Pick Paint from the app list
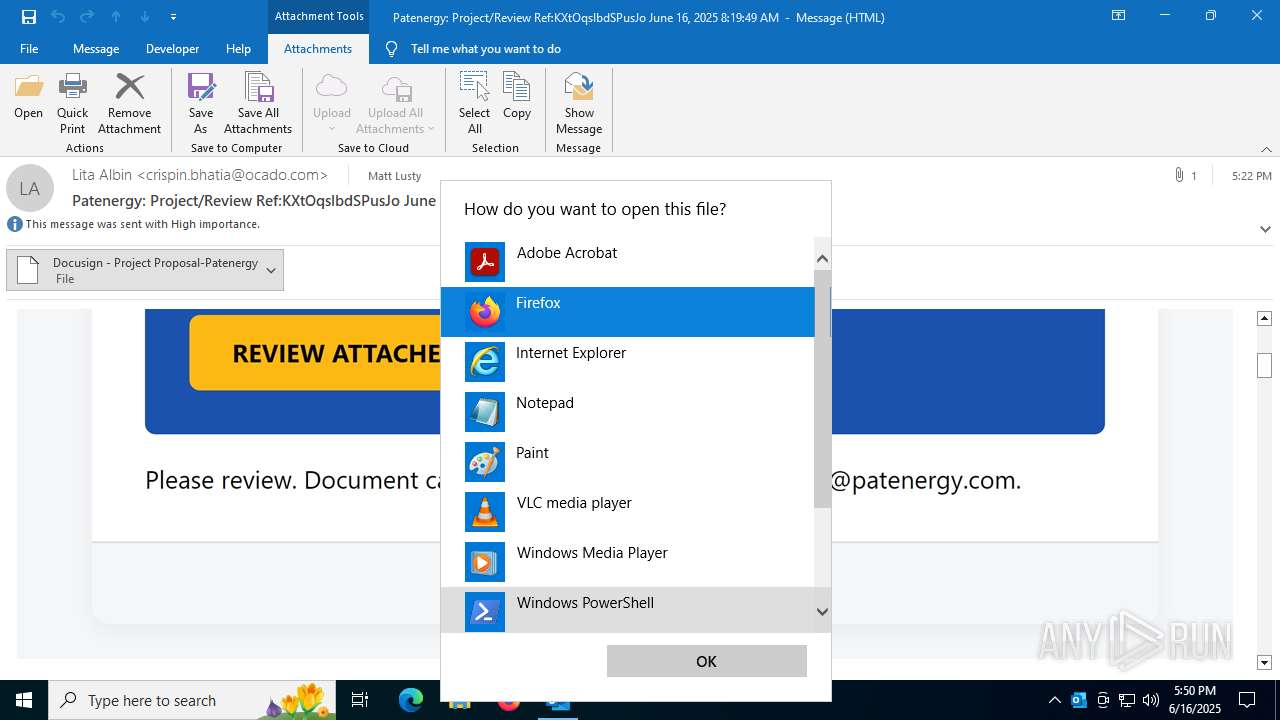1280x720 pixels. pos(628,462)
